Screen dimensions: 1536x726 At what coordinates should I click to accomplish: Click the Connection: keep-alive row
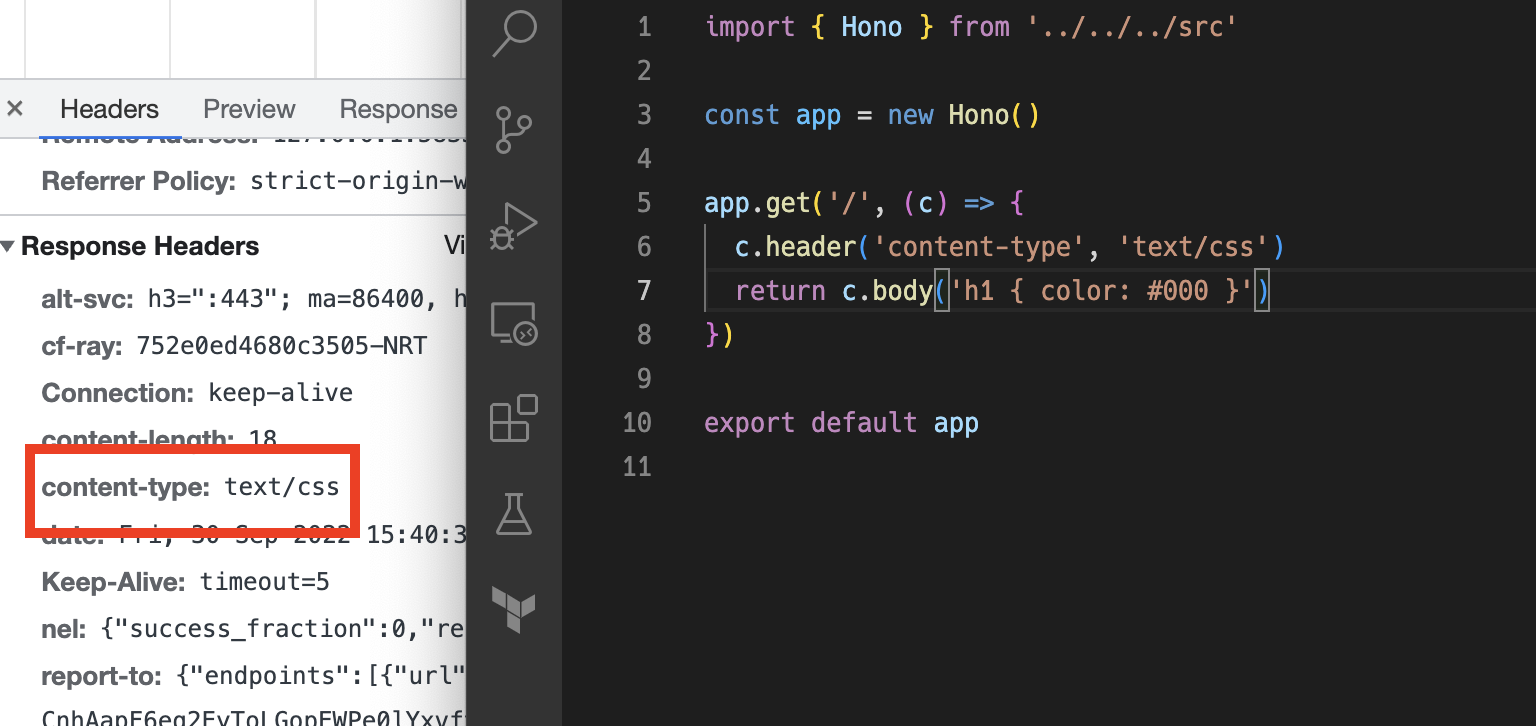click(x=197, y=393)
